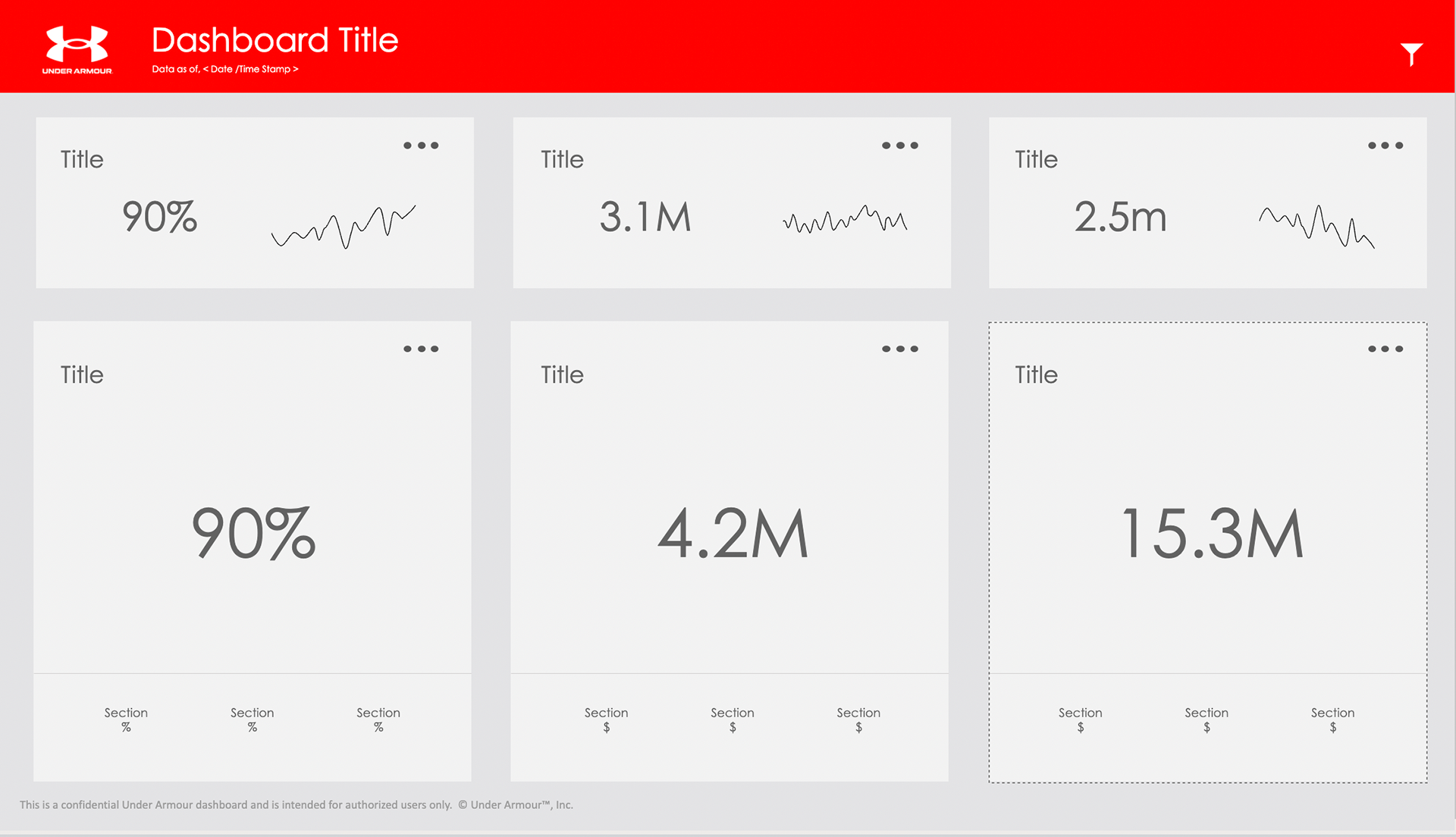Click the sparkline chart beside top 90%
1456x837 pixels.
(344, 225)
